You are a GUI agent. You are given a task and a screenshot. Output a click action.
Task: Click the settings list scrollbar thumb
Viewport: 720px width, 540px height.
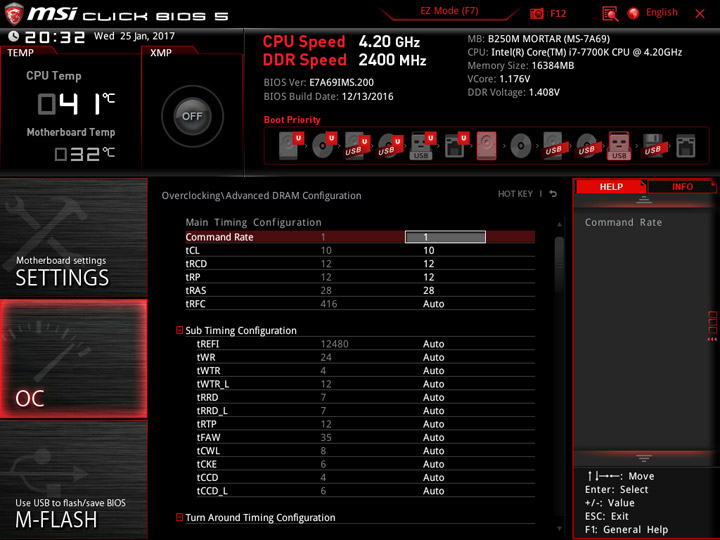point(559,264)
